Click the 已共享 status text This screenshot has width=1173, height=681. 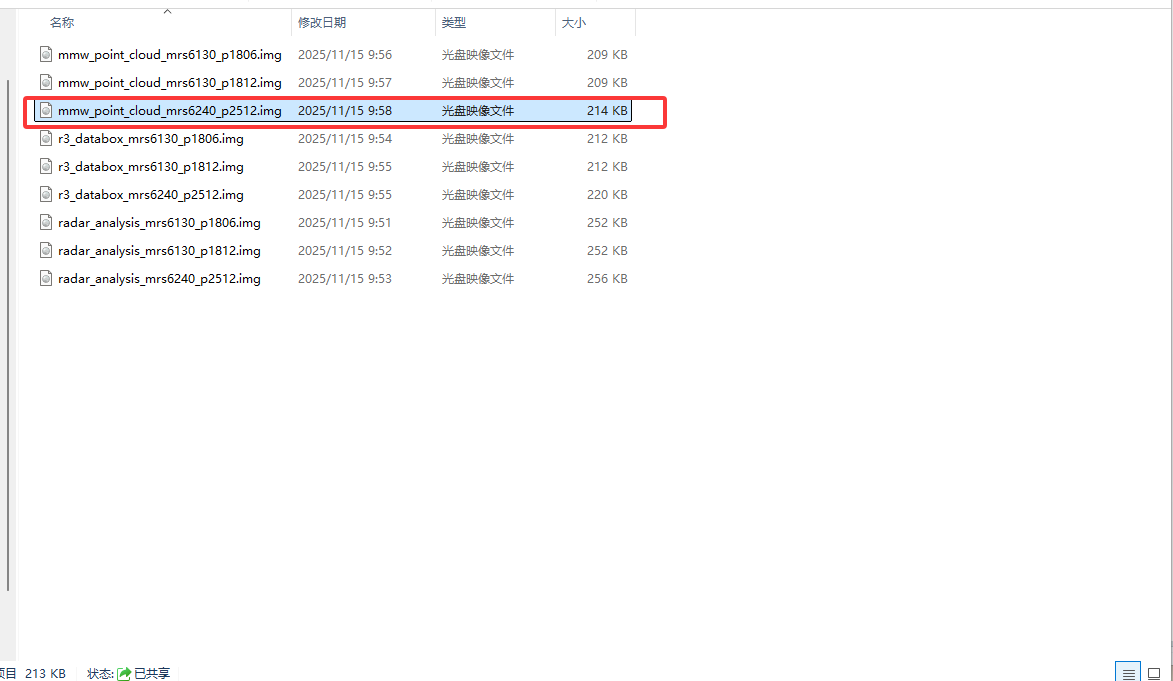[152, 674]
